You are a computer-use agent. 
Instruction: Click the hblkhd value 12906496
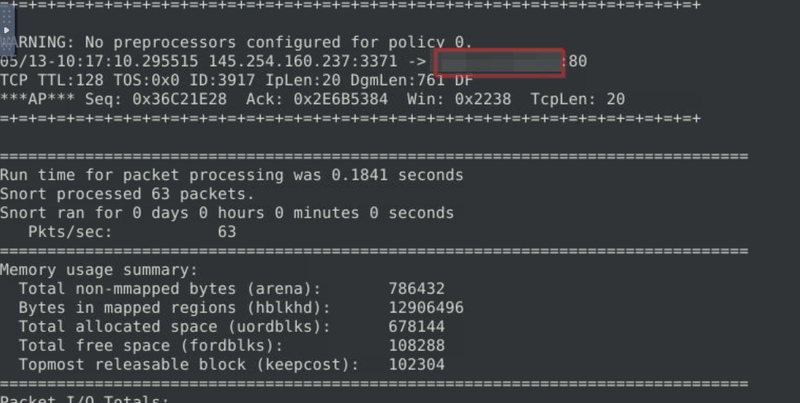(x=426, y=308)
